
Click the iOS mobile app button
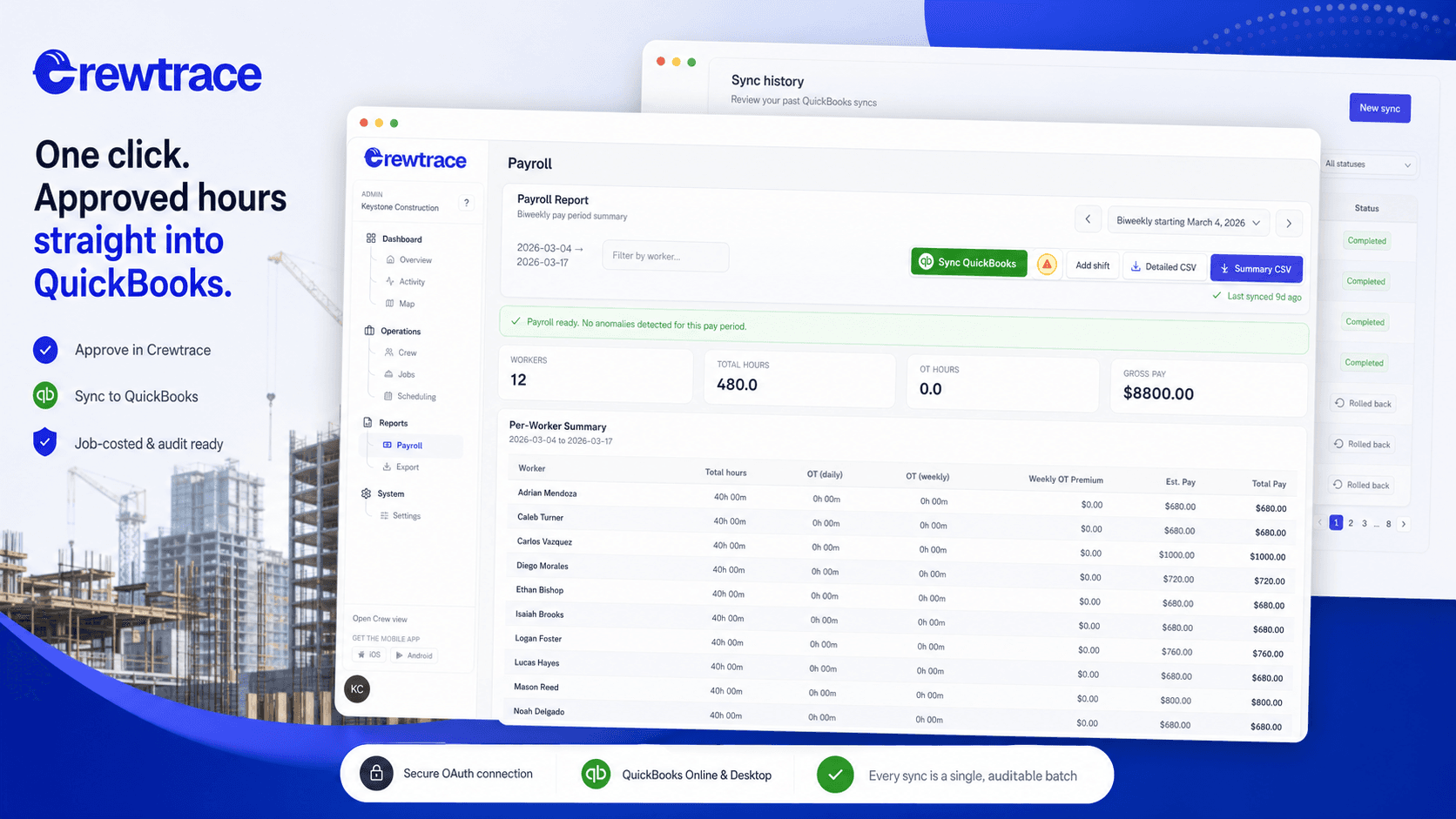(x=369, y=655)
